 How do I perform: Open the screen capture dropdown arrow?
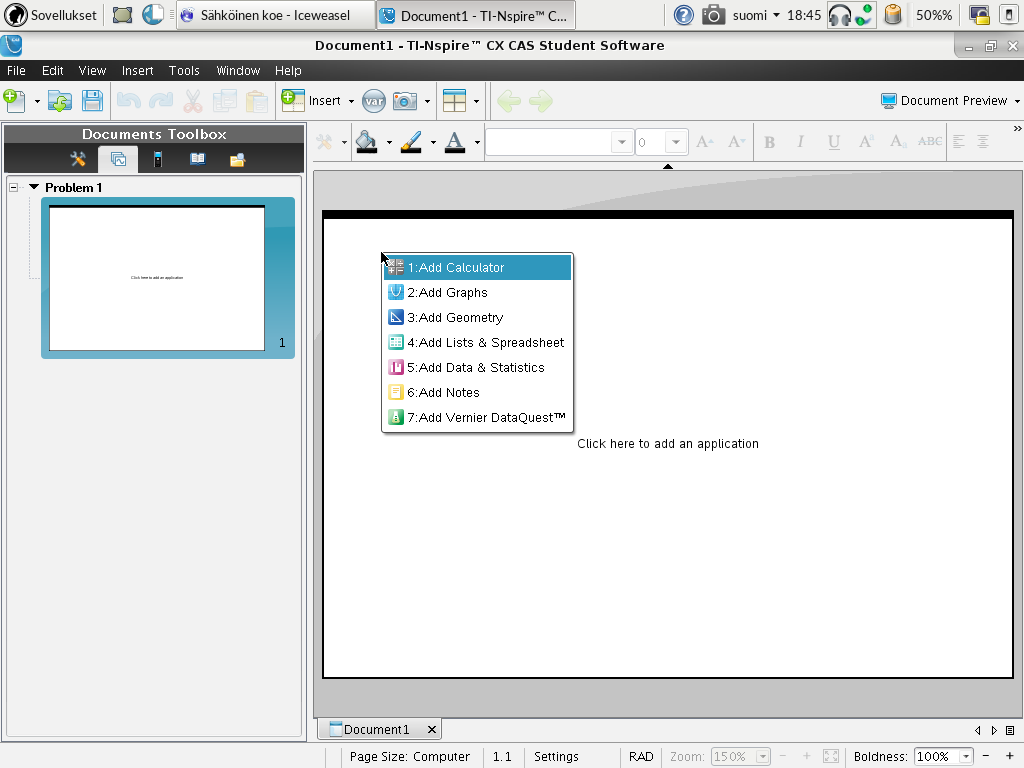(x=428, y=101)
